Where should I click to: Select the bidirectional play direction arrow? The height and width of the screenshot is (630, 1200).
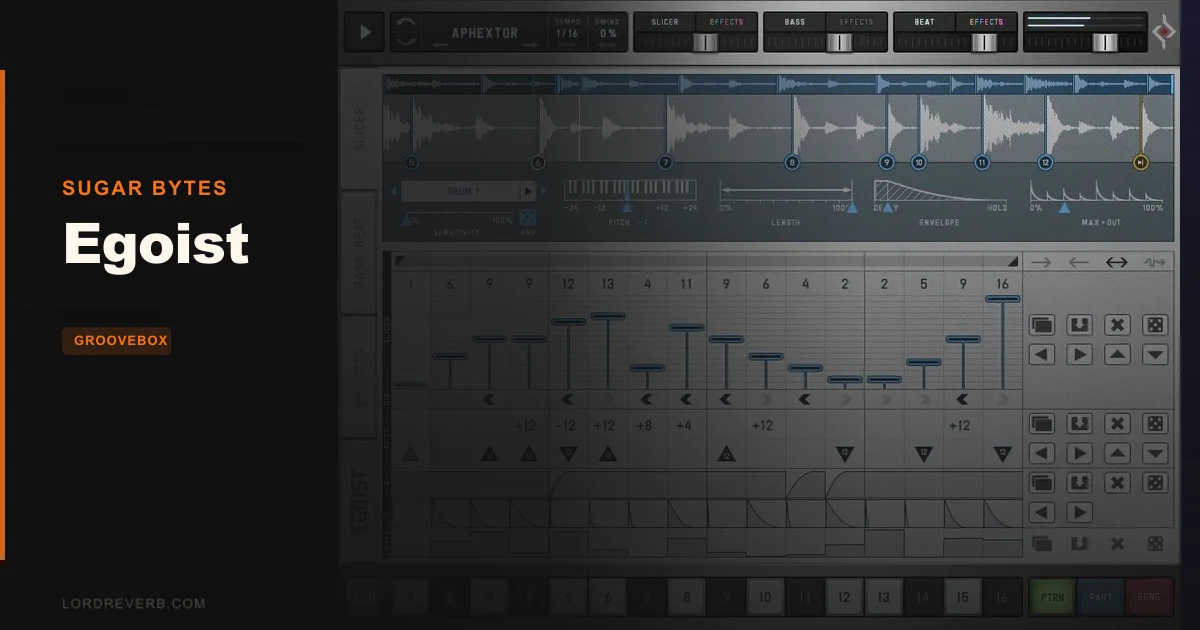click(x=1117, y=262)
